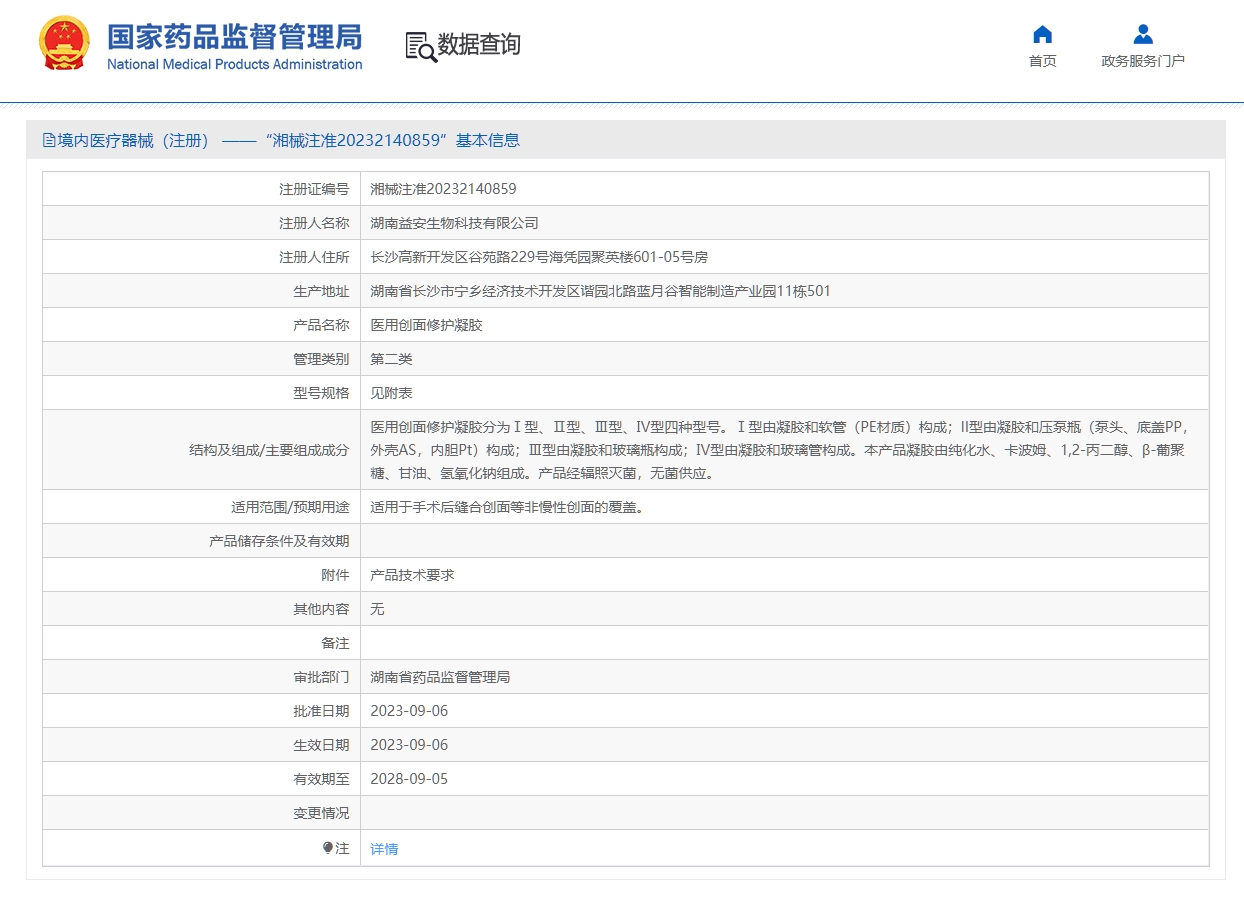Click the 其他内容 value 无

(x=377, y=609)
